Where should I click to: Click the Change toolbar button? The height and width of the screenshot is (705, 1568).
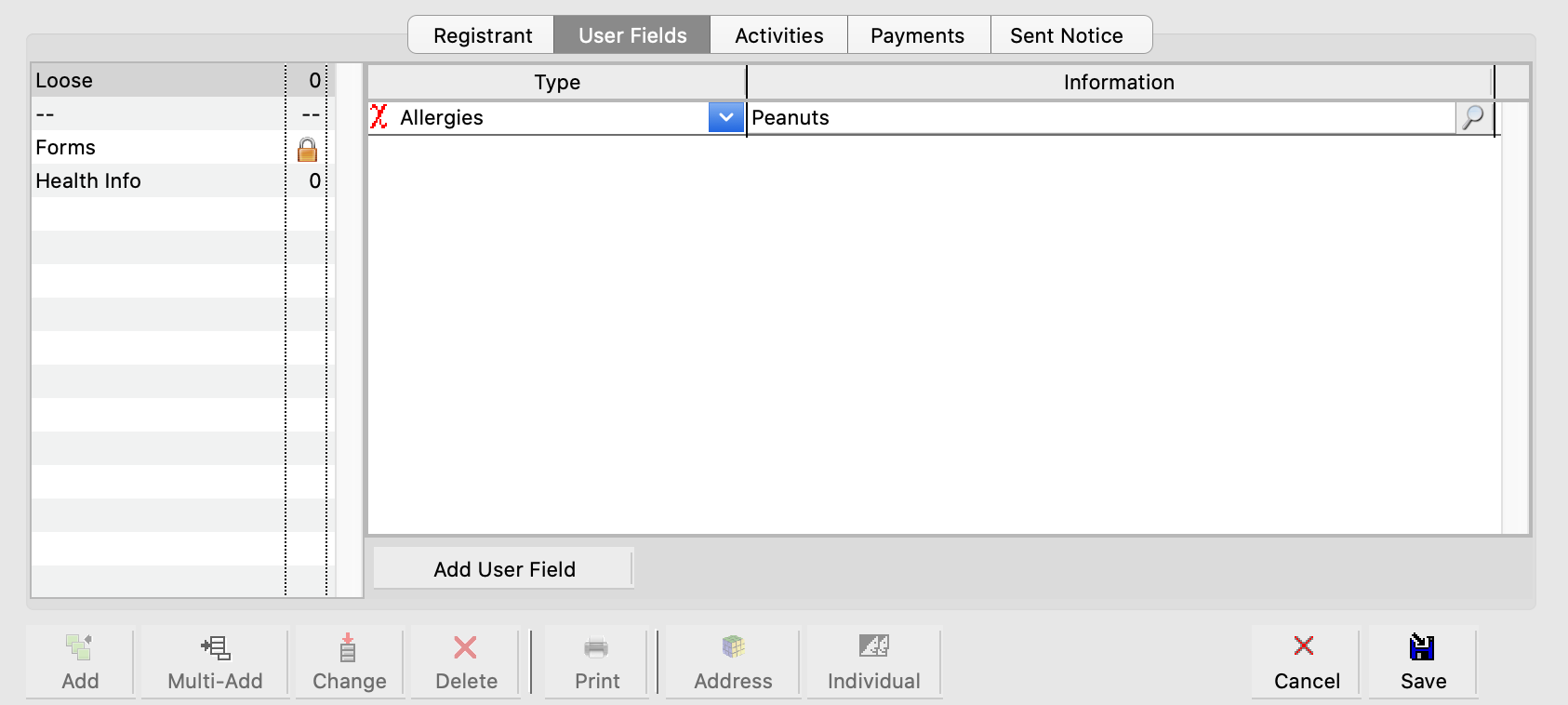pos(349,662)
